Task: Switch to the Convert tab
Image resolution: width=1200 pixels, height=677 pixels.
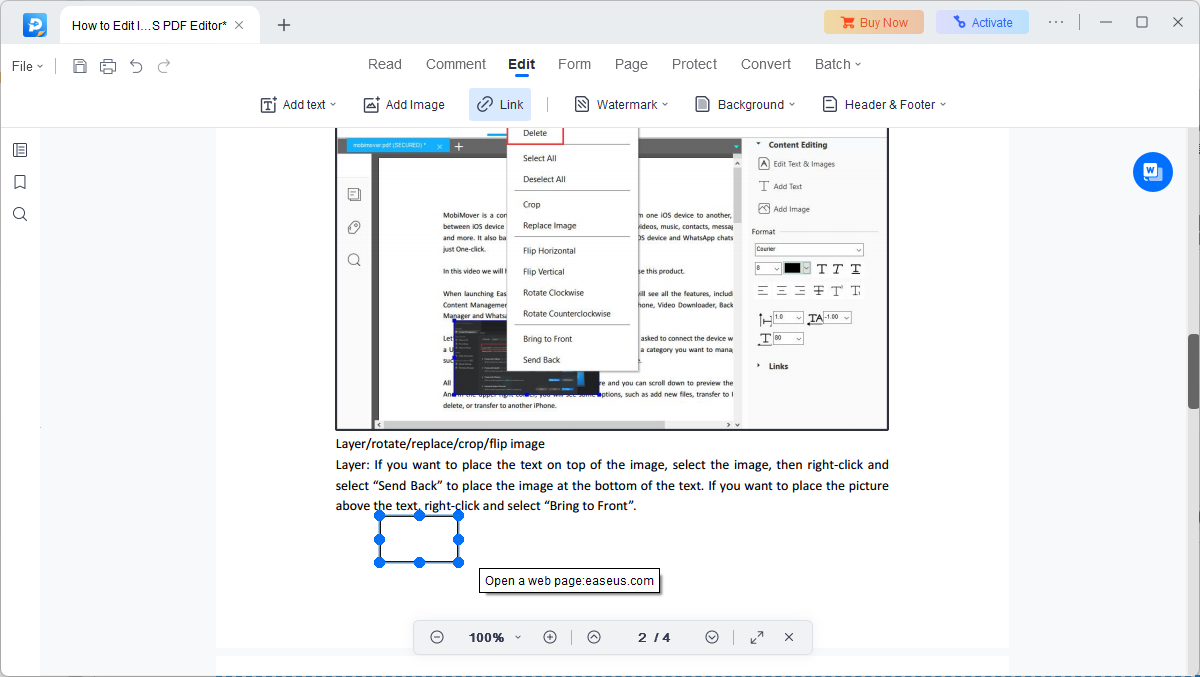Action: (766, 64)
